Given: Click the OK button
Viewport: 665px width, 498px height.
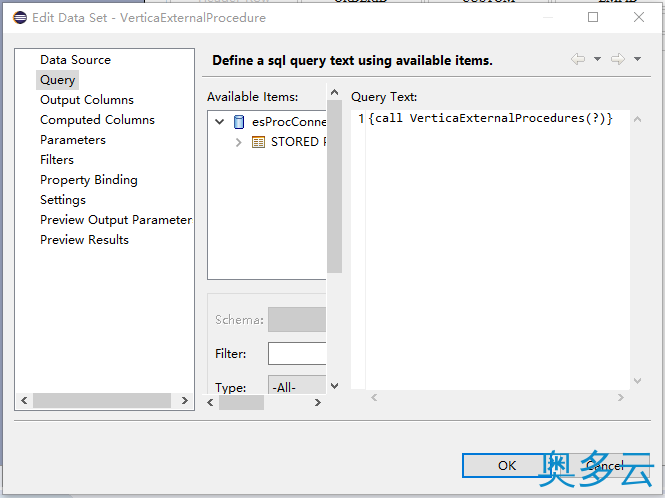Looking at the screenshot, I should point(507,465).
